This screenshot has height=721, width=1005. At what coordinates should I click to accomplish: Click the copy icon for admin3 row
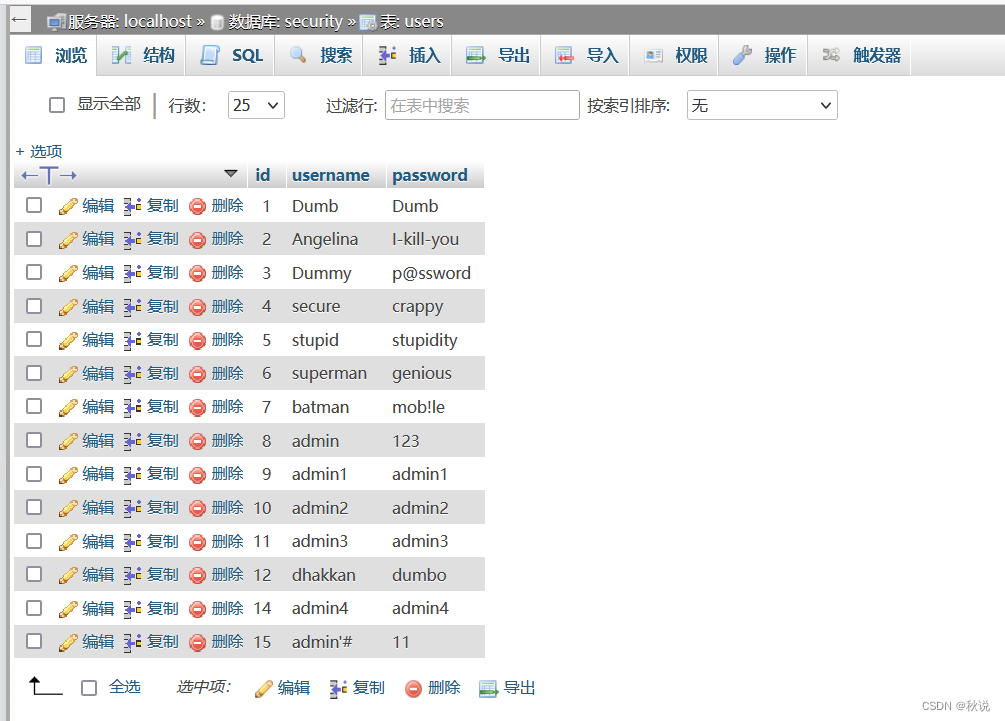click(133, 542)
